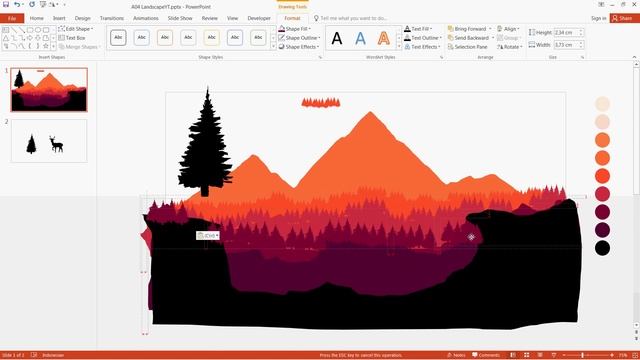Open the Rotate dropdown
640x360 pixels.
tap(510, 47)
